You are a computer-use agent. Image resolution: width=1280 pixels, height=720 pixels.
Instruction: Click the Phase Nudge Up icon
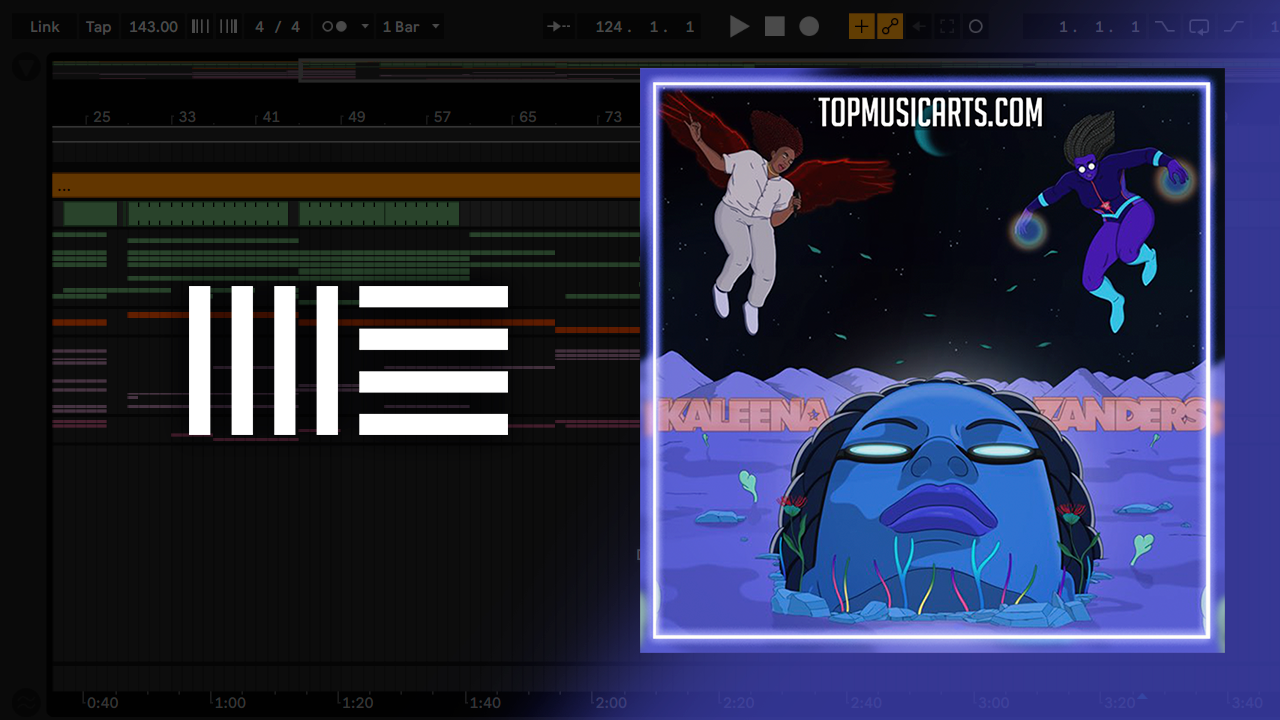coord(229,27)
